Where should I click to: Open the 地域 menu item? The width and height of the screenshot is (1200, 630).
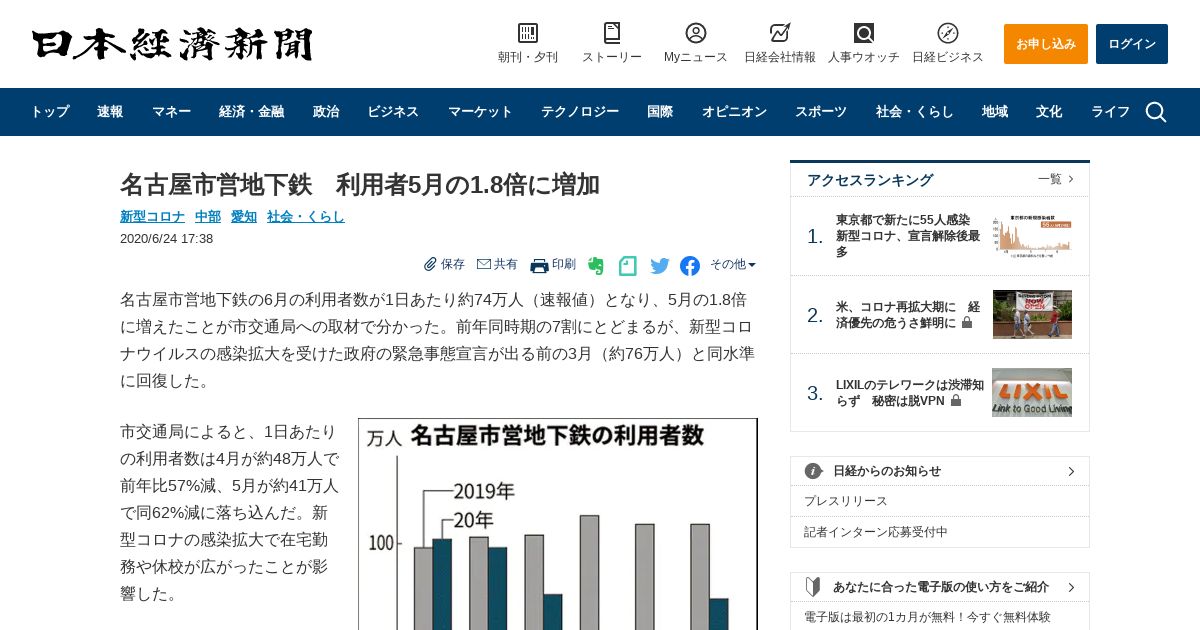(995, 112)
